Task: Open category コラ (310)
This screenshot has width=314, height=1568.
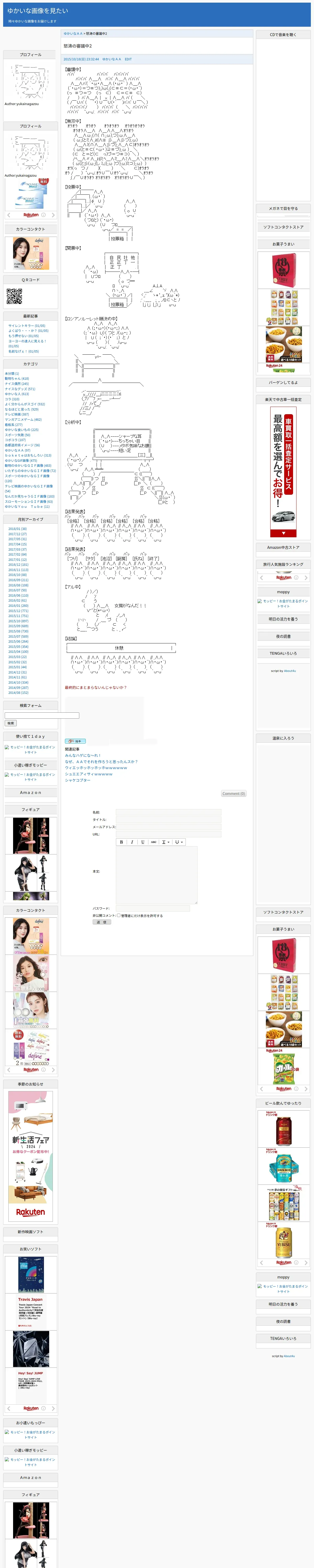Action: (x=12, y=399)
